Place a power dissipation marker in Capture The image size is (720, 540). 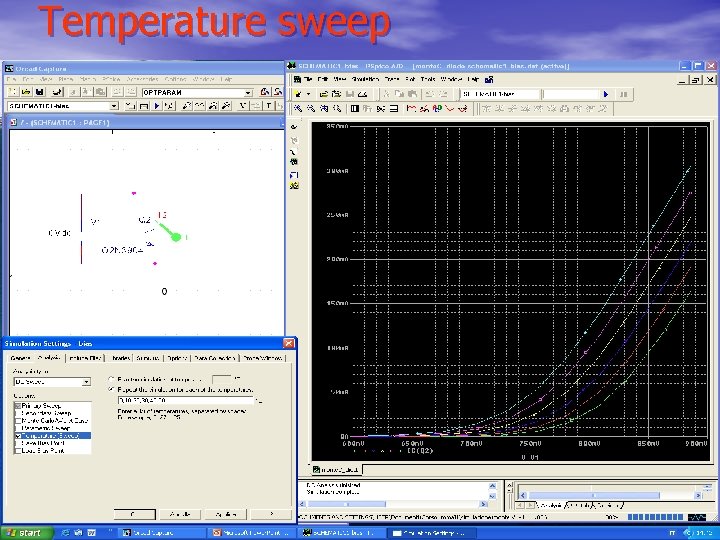pyautogui.click(x=226, y=106)
